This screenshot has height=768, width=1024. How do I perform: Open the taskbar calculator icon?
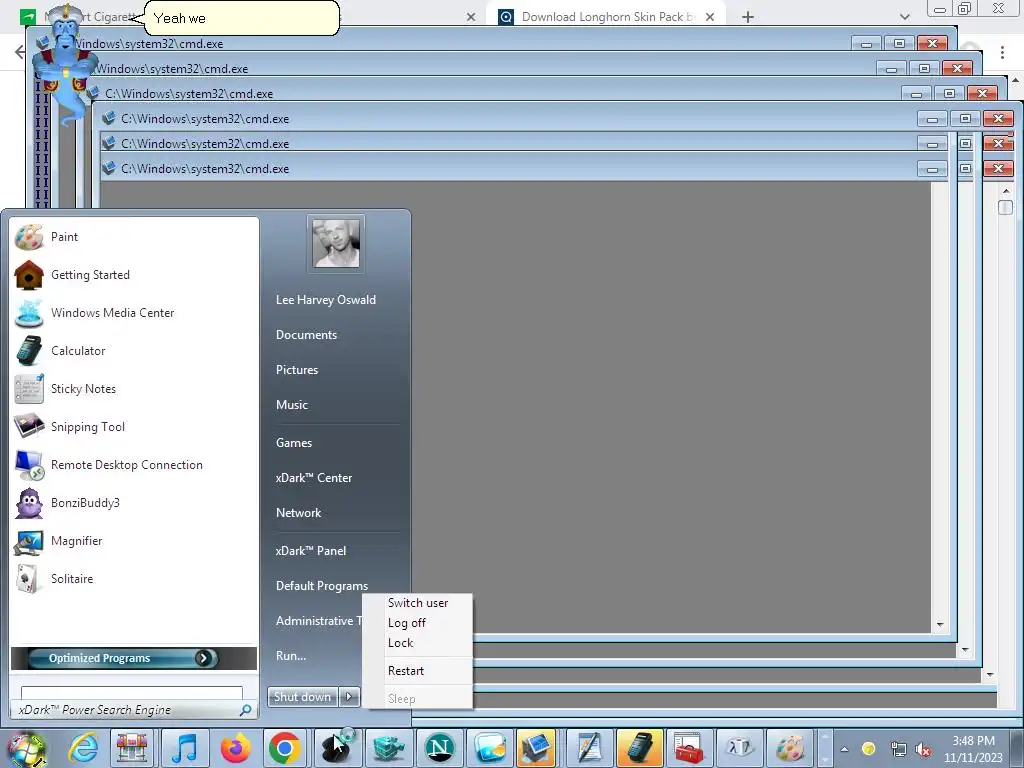click(638, 748)
